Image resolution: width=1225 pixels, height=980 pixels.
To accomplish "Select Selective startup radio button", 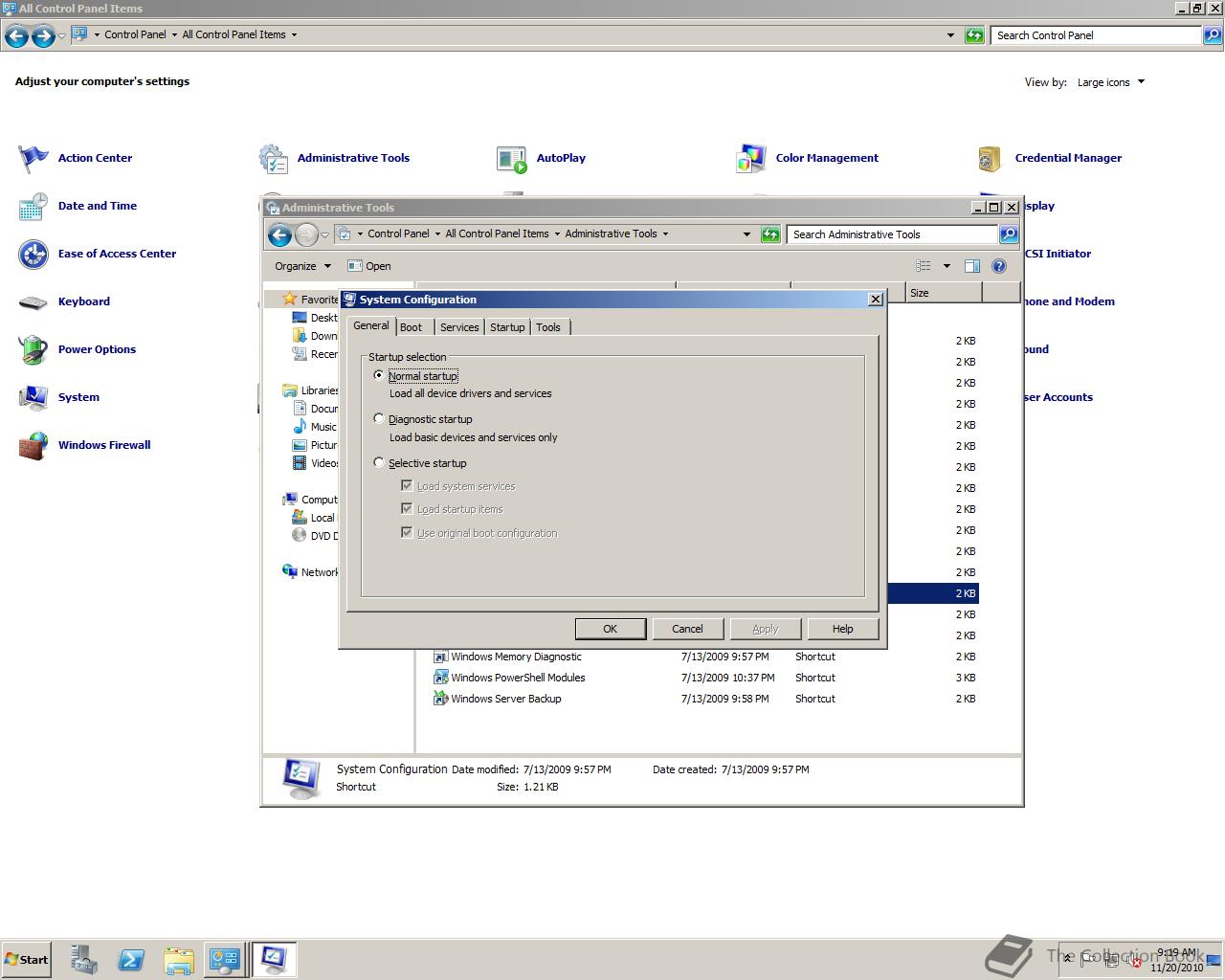I will point(379,462).
